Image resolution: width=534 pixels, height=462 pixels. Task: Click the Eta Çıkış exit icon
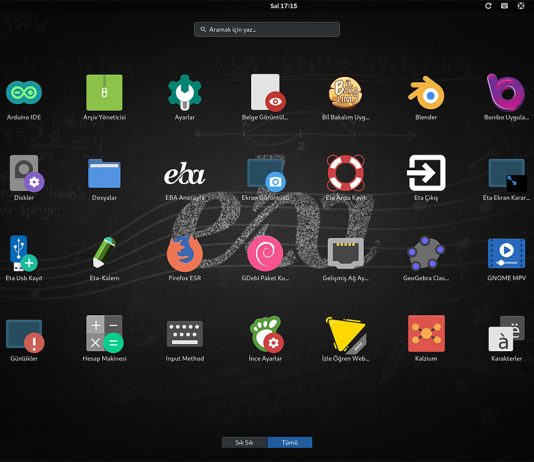426,173
